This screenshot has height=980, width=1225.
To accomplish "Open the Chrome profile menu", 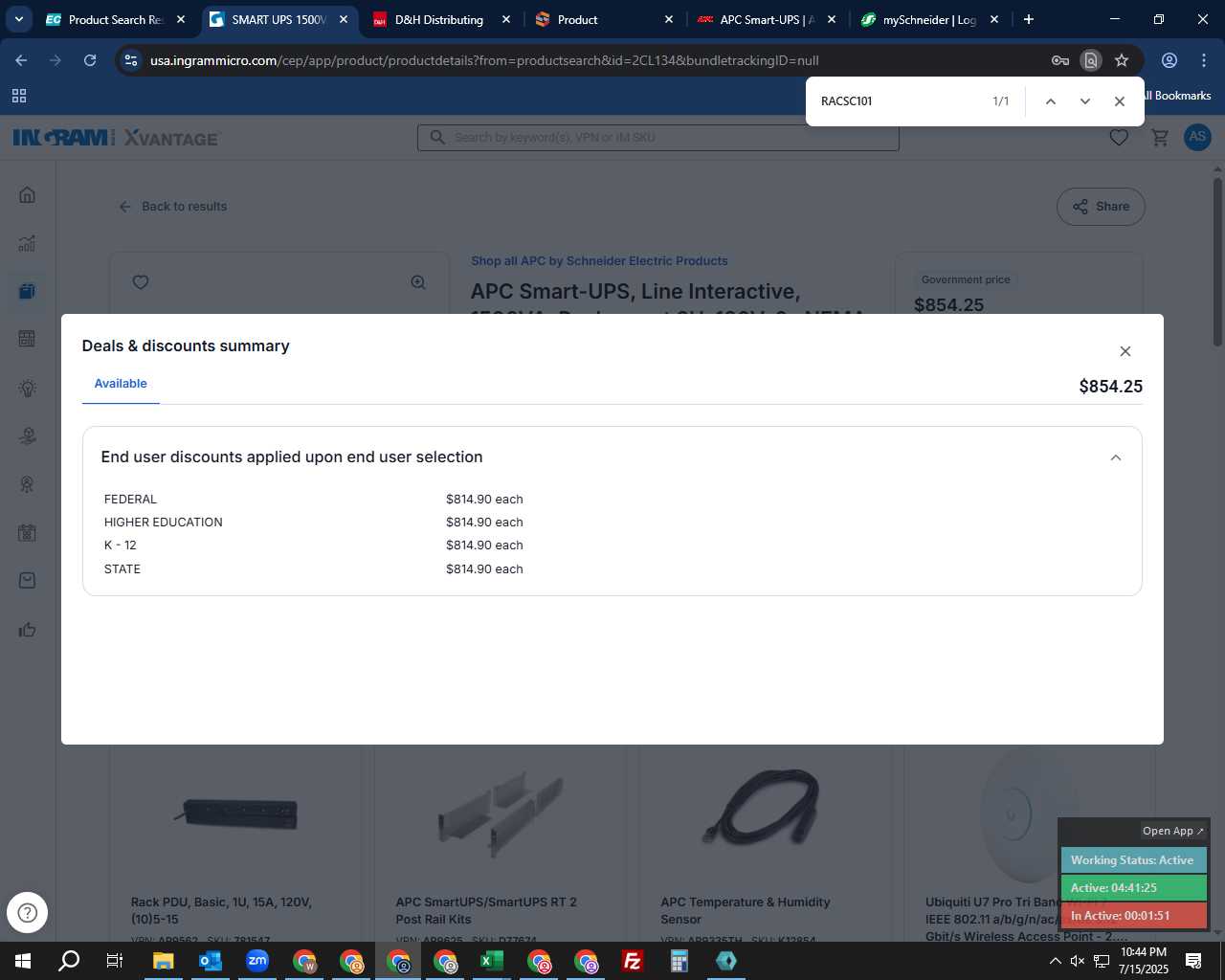I will (x=1169, y=60).
